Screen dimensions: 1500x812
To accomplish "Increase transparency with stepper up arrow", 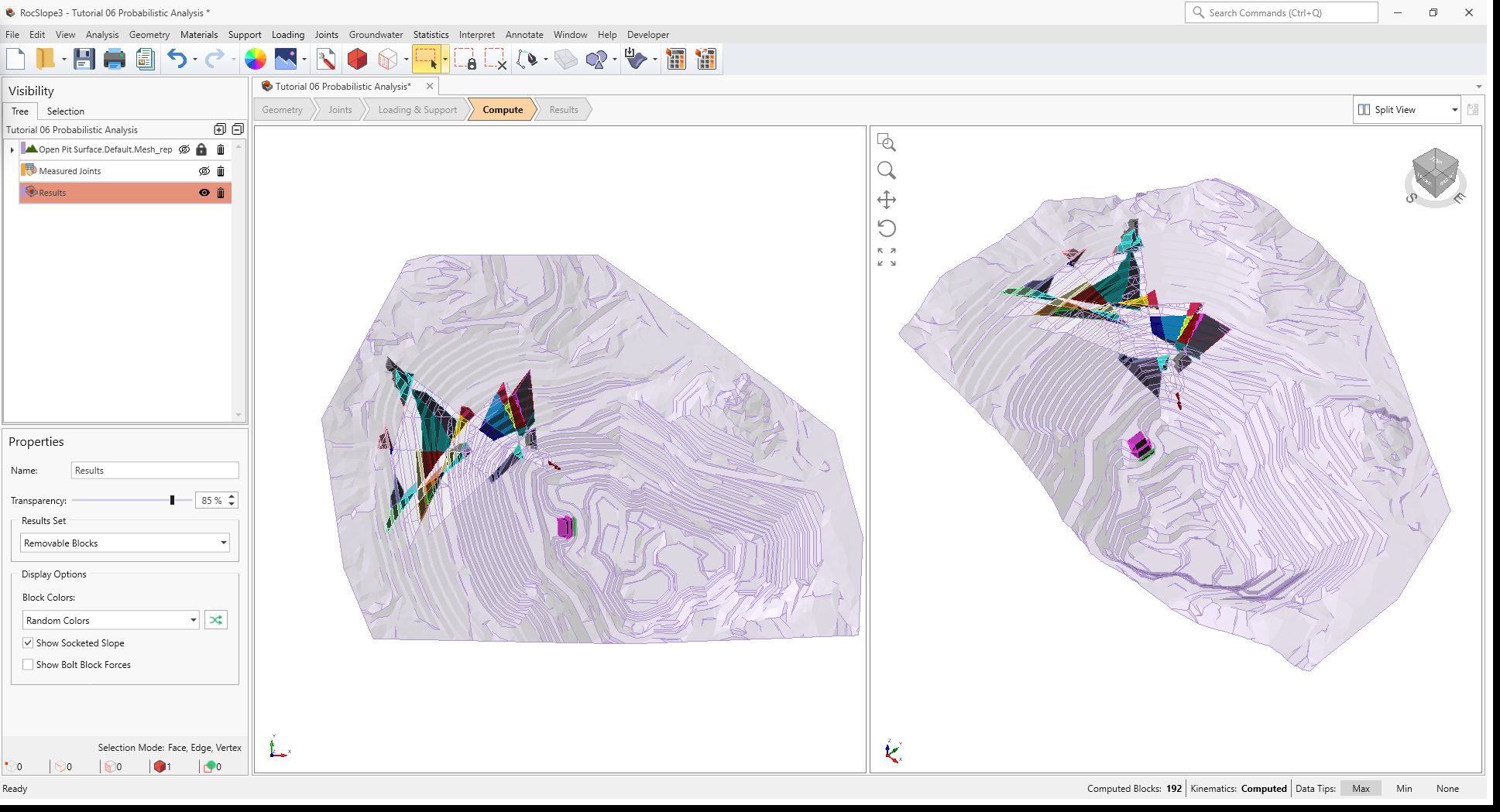I will pyautogui.click(x=232, y=496).
